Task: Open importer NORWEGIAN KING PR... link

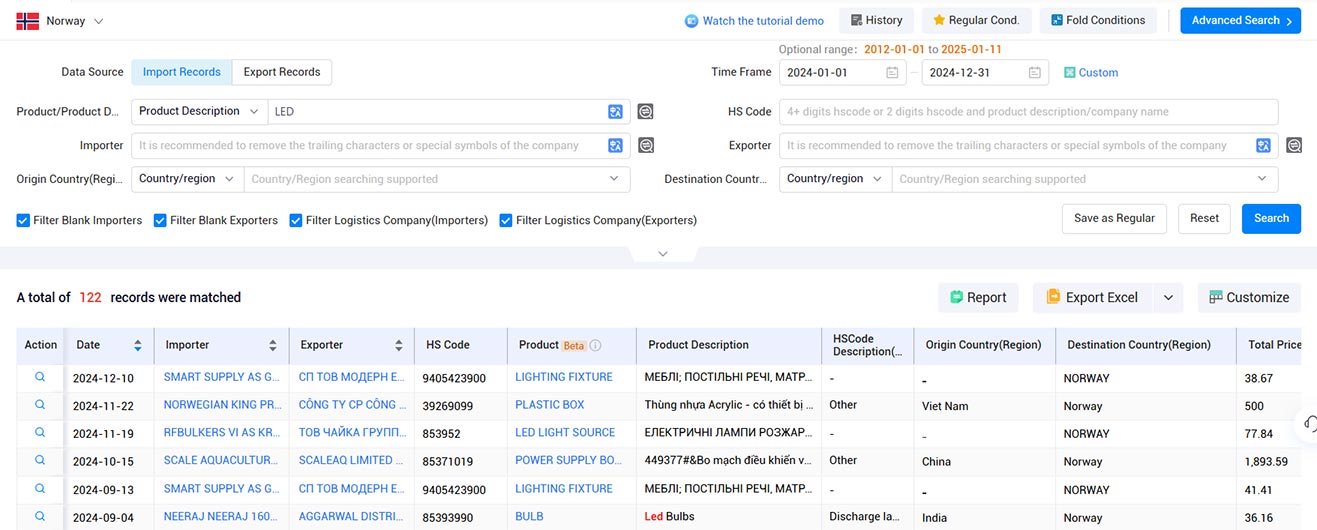Action: (x=220, y=405)
